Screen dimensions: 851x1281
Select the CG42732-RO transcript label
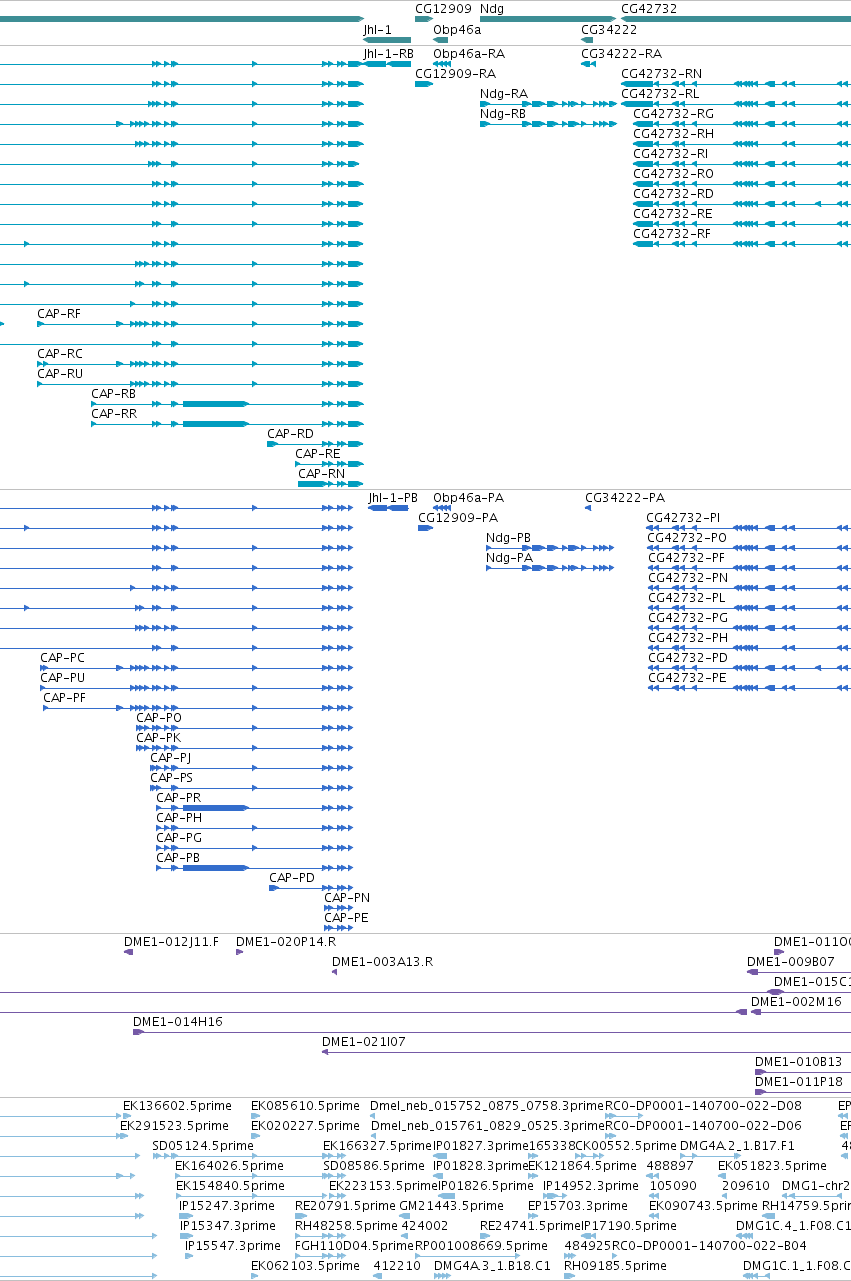(674, 174)
